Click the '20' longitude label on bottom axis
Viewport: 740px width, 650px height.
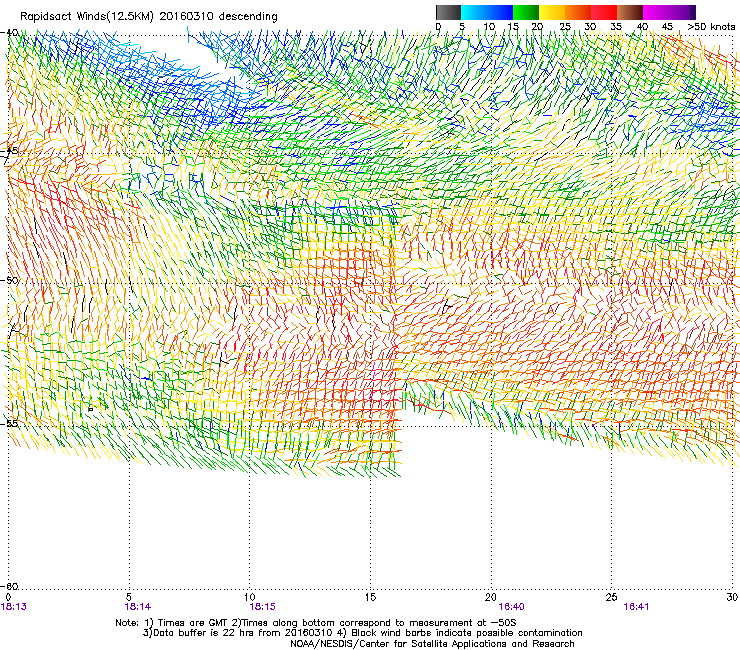click(x=491, y=597)
